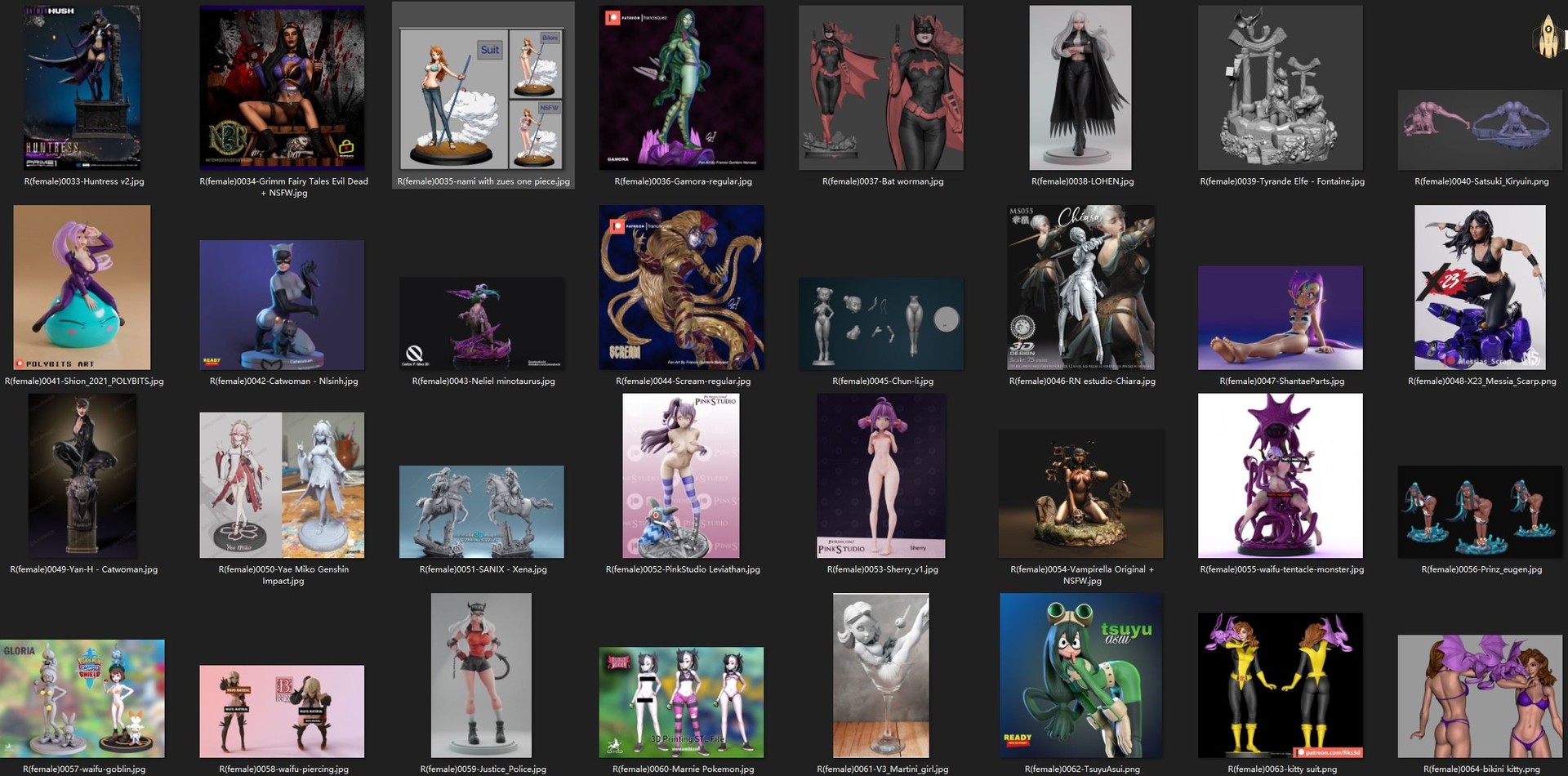The height and width of the screenshot is (776, 1568).
Task: Open Catwoman - Nlsinh thumbnail
Action: click(283, 305)
